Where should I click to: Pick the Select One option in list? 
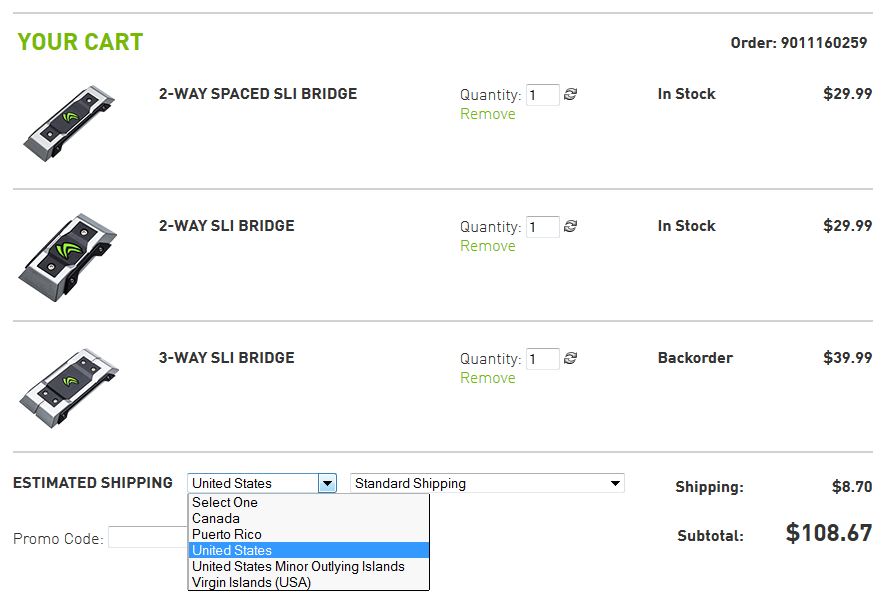click(225, 502)
